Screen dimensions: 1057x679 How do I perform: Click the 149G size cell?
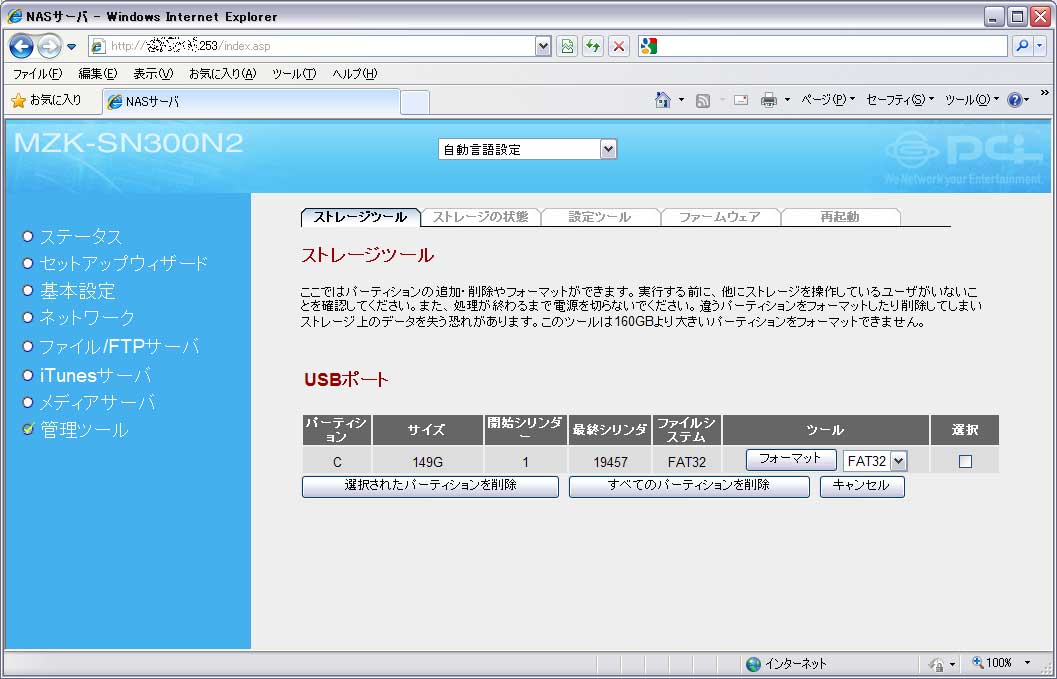427,462
